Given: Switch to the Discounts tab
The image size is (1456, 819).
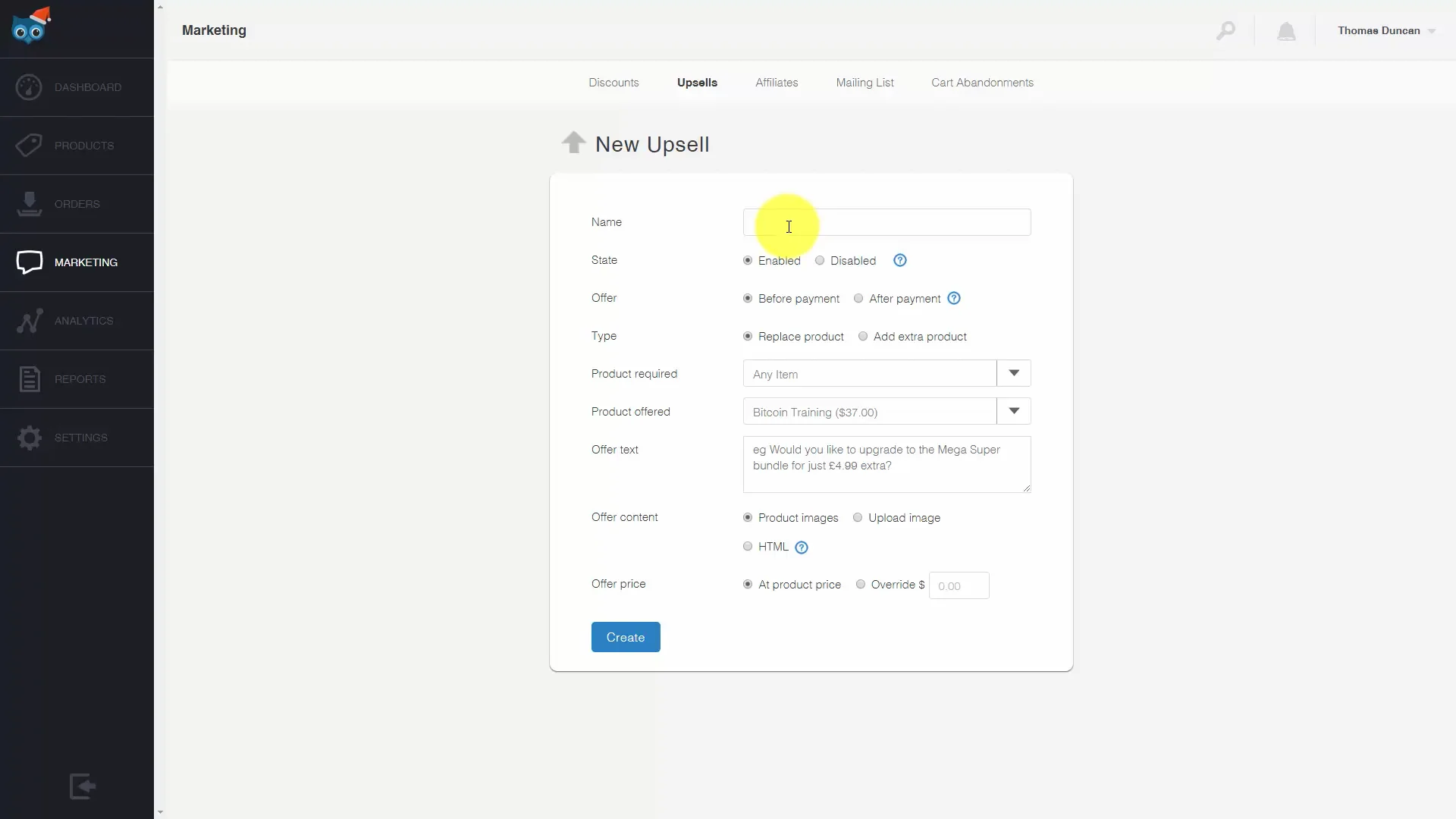Looking at the screenshot, I should coord(613,83).
